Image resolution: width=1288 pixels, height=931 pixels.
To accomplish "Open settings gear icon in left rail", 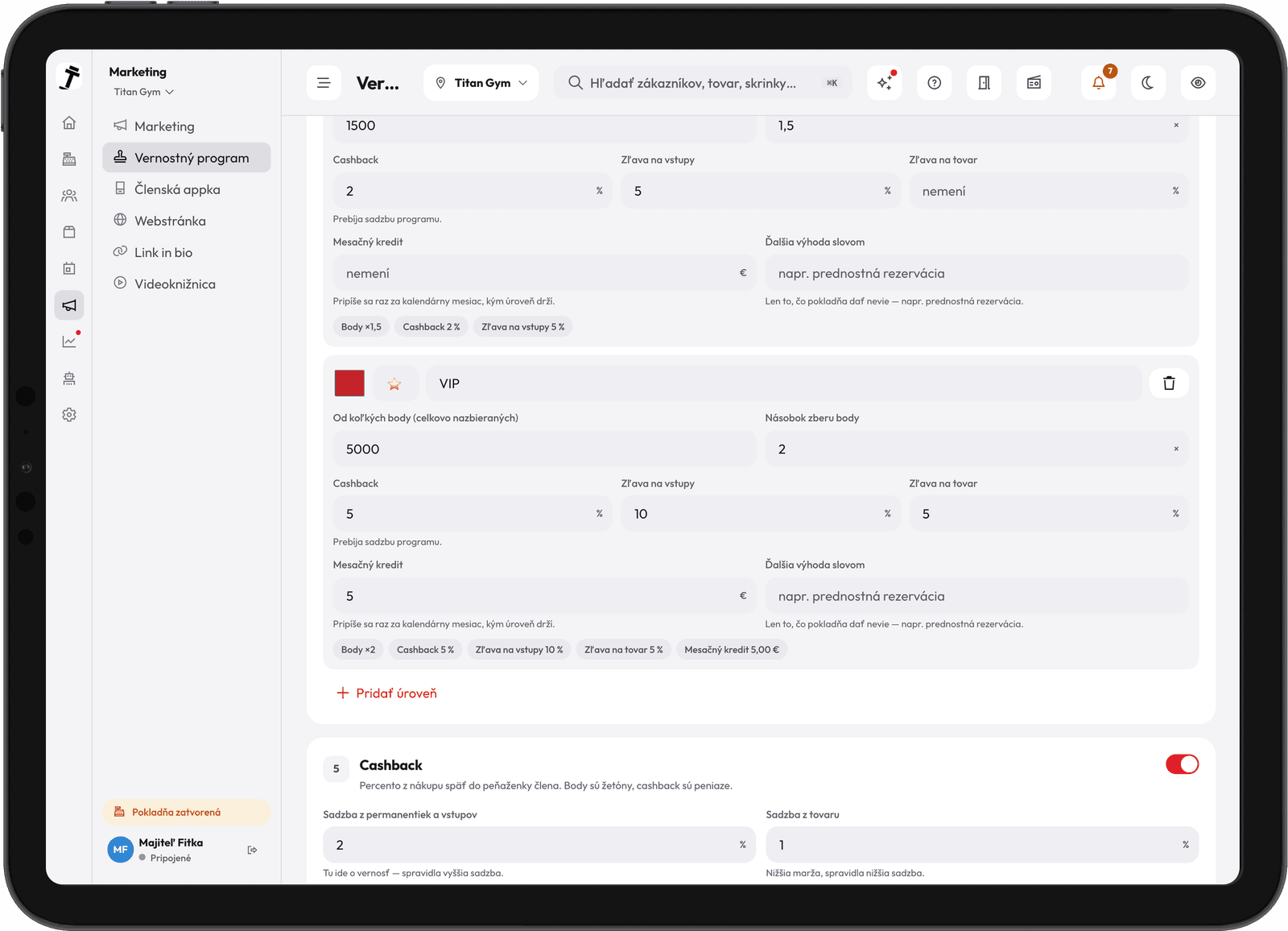I will (69, 415).
